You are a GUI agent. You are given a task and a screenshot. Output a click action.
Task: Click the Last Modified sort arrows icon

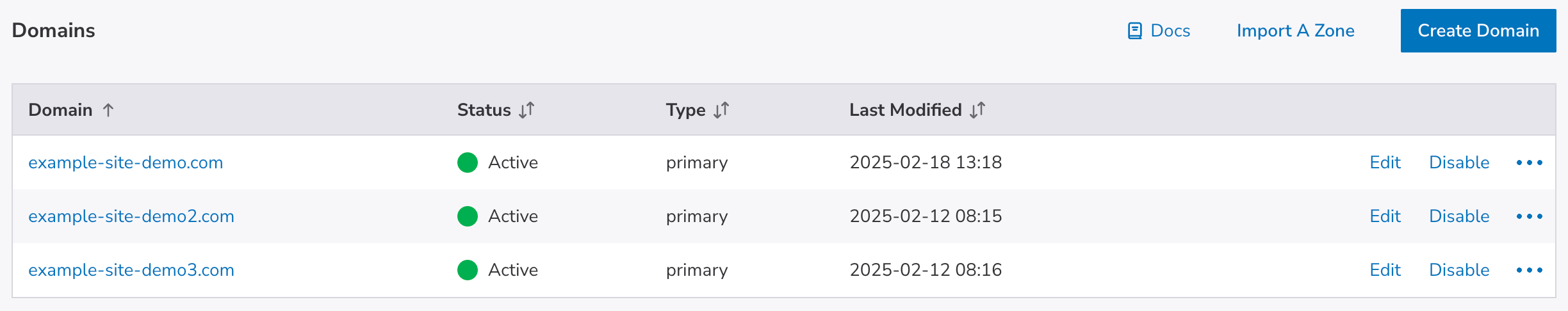(x=977, y=110)
